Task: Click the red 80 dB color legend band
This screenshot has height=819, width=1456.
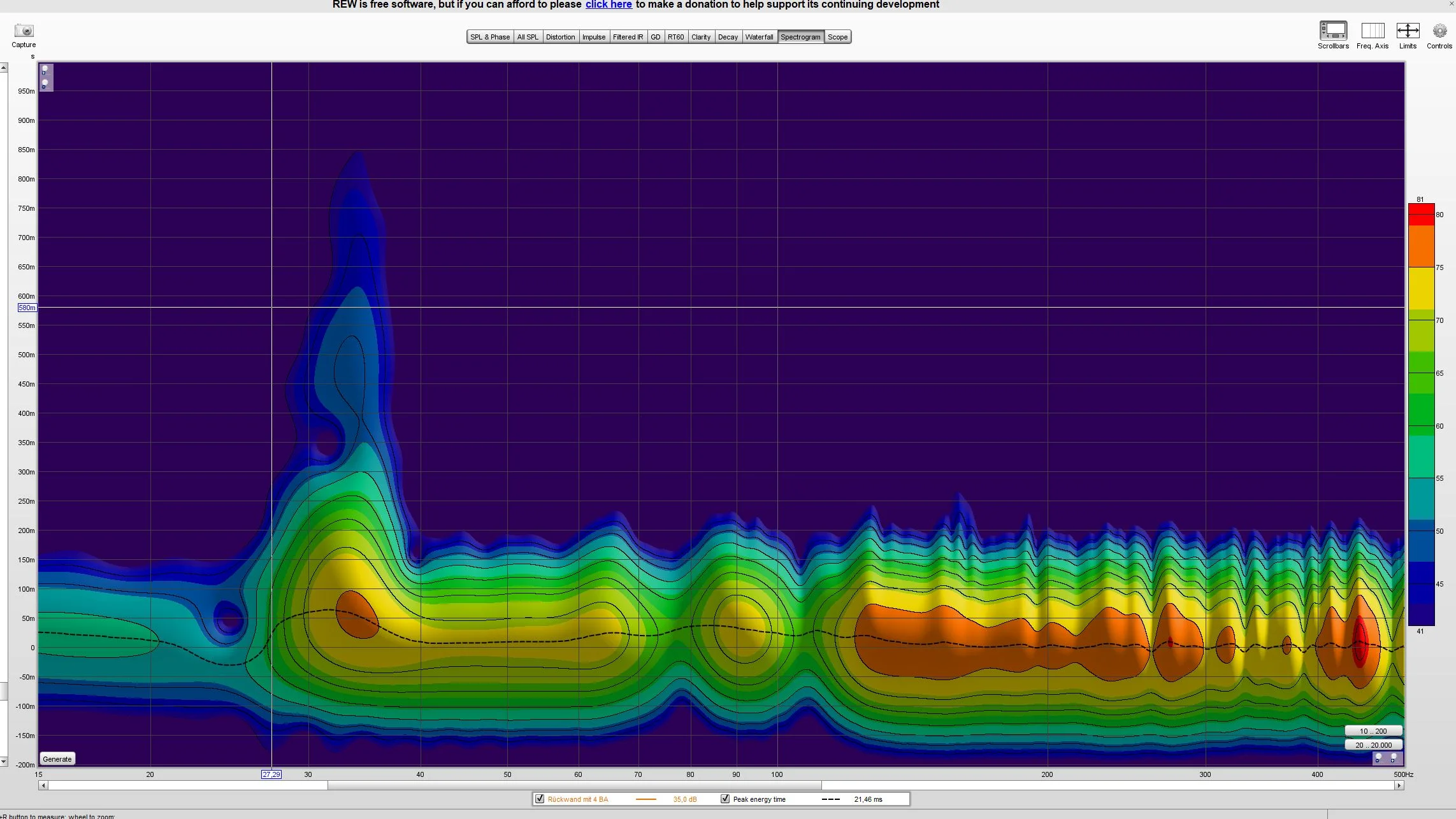Action: (1421, 214)
